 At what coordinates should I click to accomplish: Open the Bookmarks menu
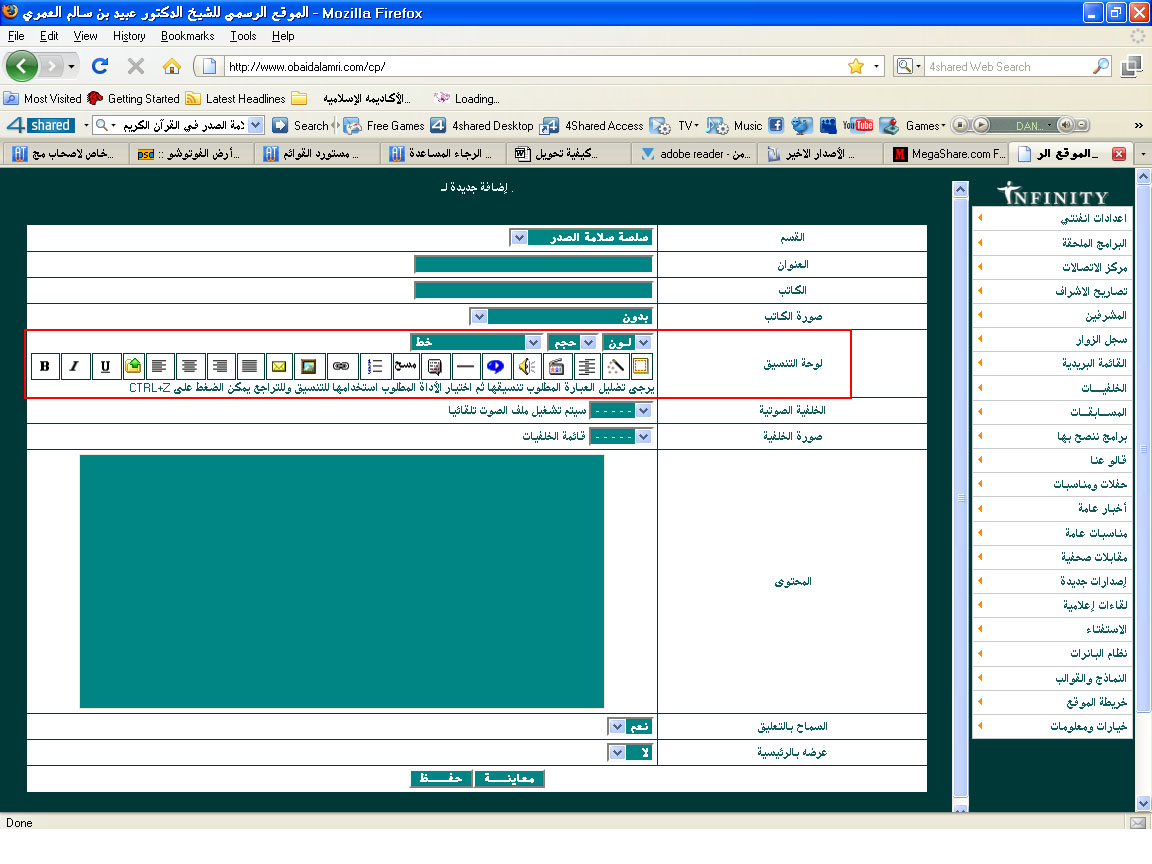tap(187, 36)
